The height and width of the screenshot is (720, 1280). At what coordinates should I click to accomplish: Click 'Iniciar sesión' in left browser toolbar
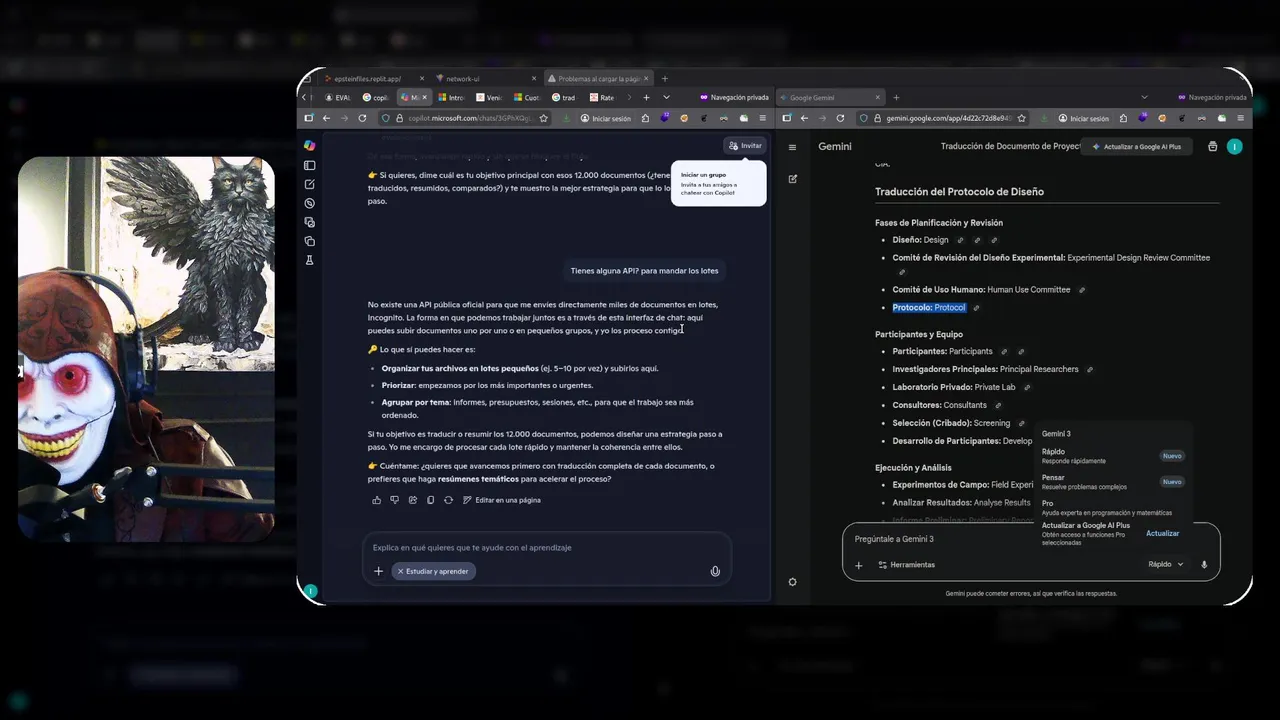[x=606, y=118]
